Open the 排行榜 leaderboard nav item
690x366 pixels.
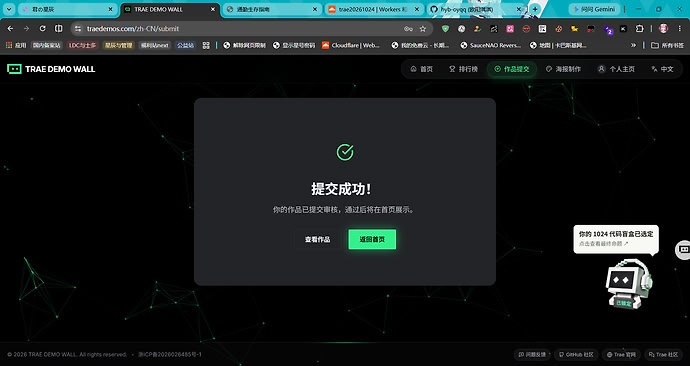pyautogui.click(x=463, y=69)
